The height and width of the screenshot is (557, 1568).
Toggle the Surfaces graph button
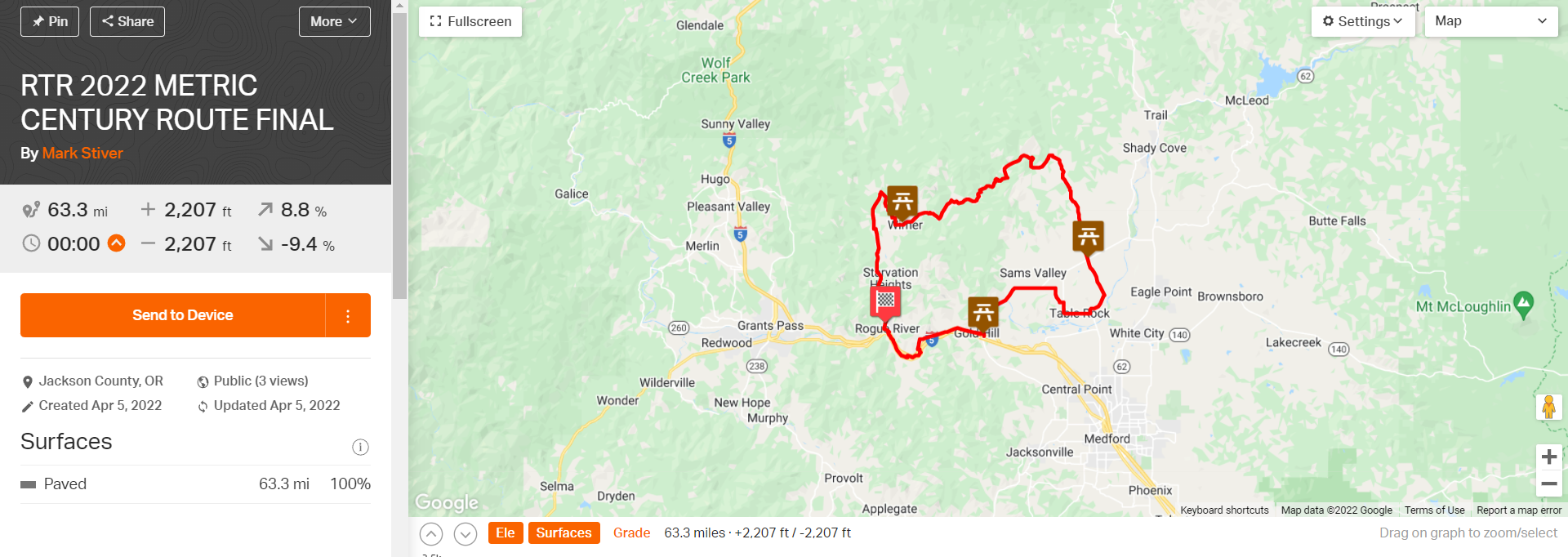click(563, 532)
